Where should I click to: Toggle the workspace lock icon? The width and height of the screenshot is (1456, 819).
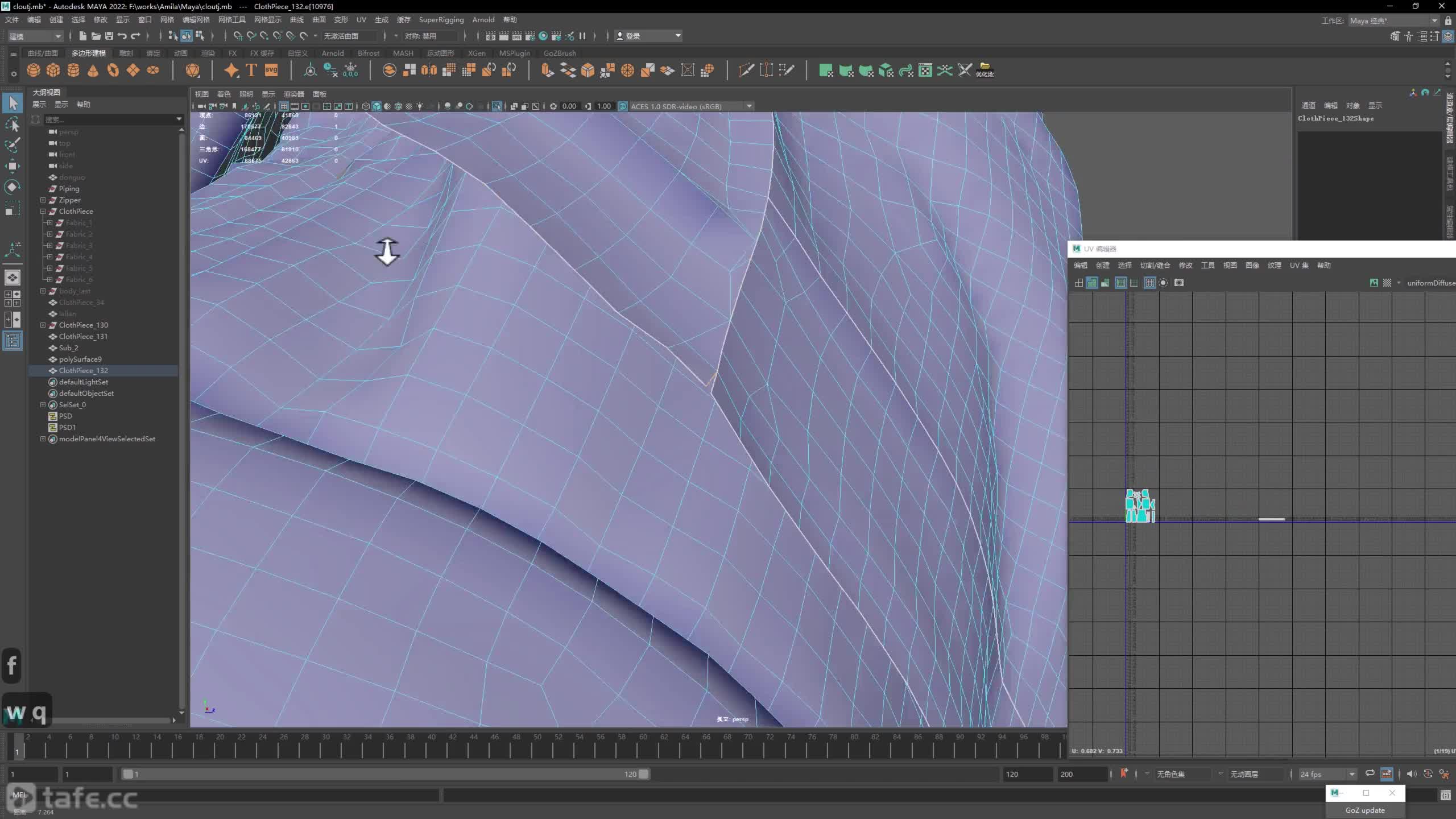tap(1448, 20)
